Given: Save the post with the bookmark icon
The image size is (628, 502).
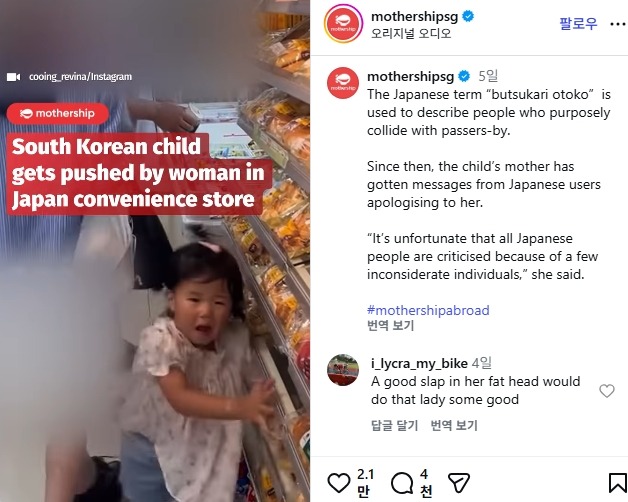Looking at the screenshot, I should pyautogui.click(x=618, y=482).
